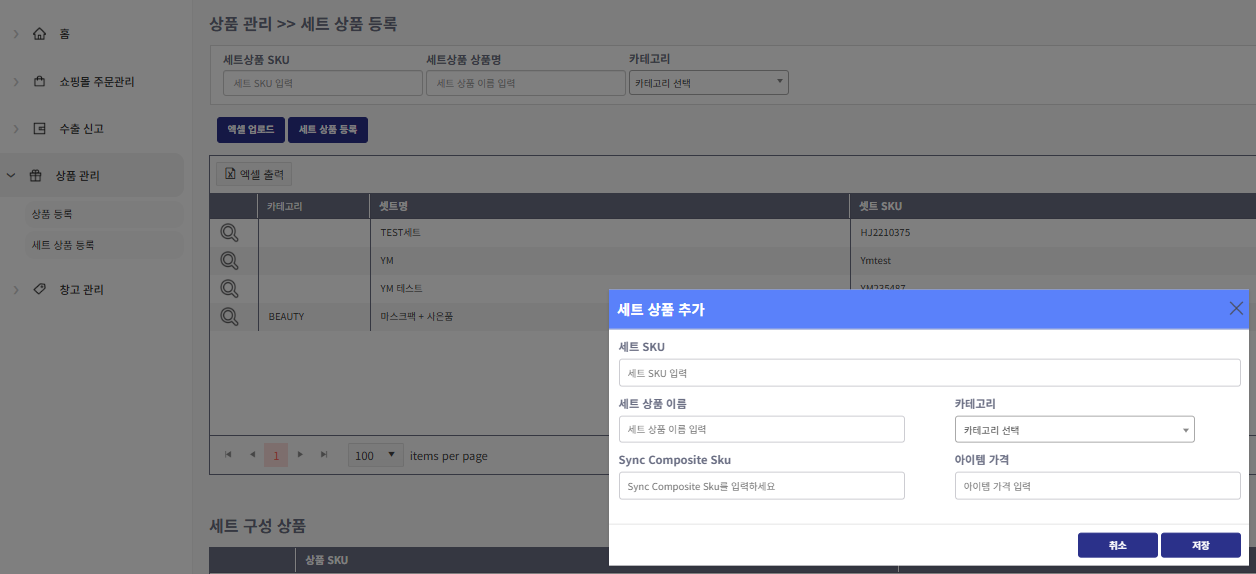Click 저장 to save the set product
The image size is (1256, 574).
(x=1201, y=545)
